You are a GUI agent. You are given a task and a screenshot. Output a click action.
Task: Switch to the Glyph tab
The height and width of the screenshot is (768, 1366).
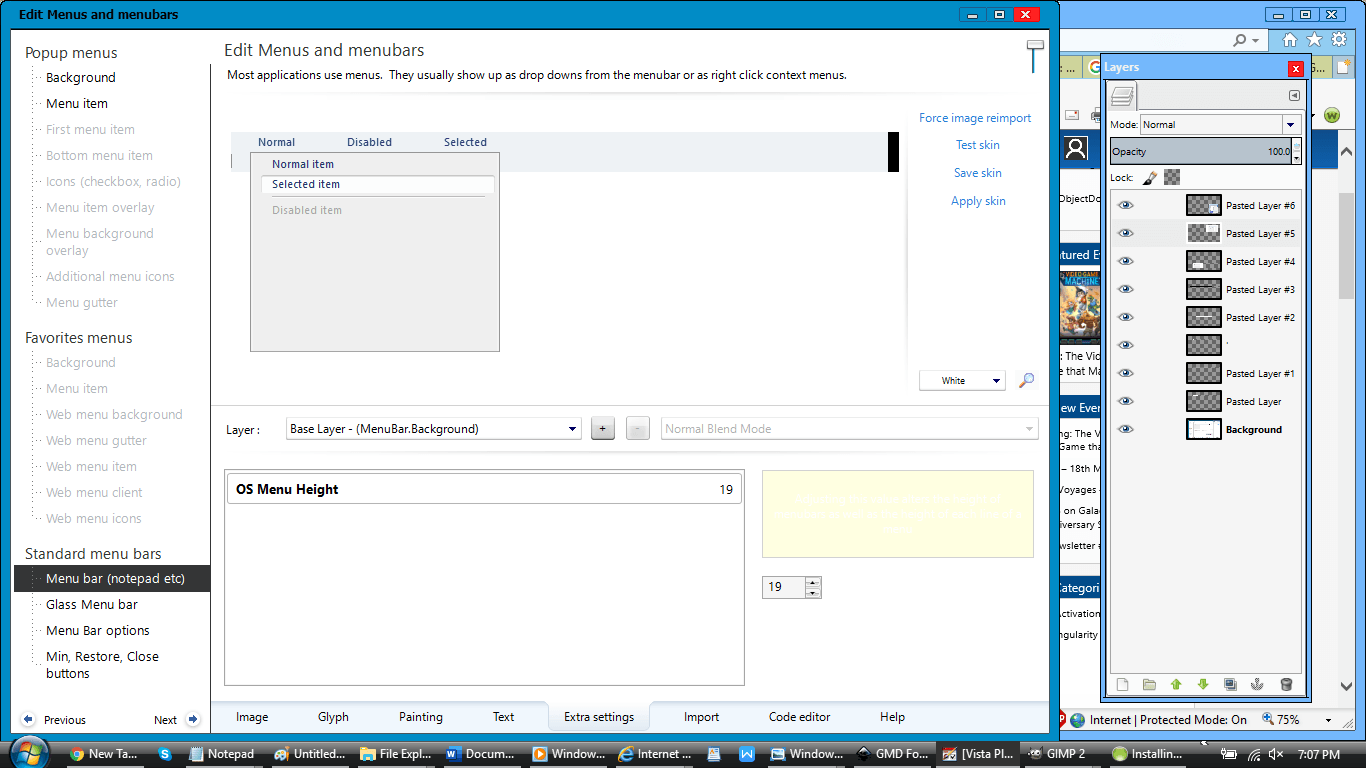(333, 717)
